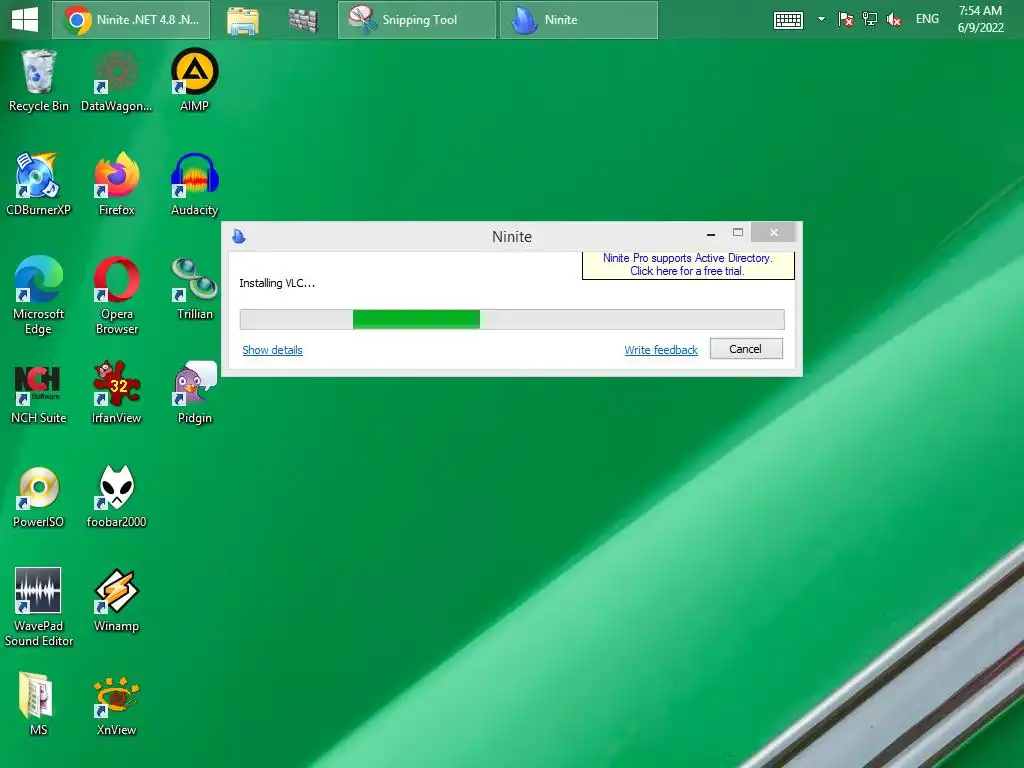Viewport: 1024px width, 768px height.
Task: Click the Write feedback link
Action: [x=661, y=350]
